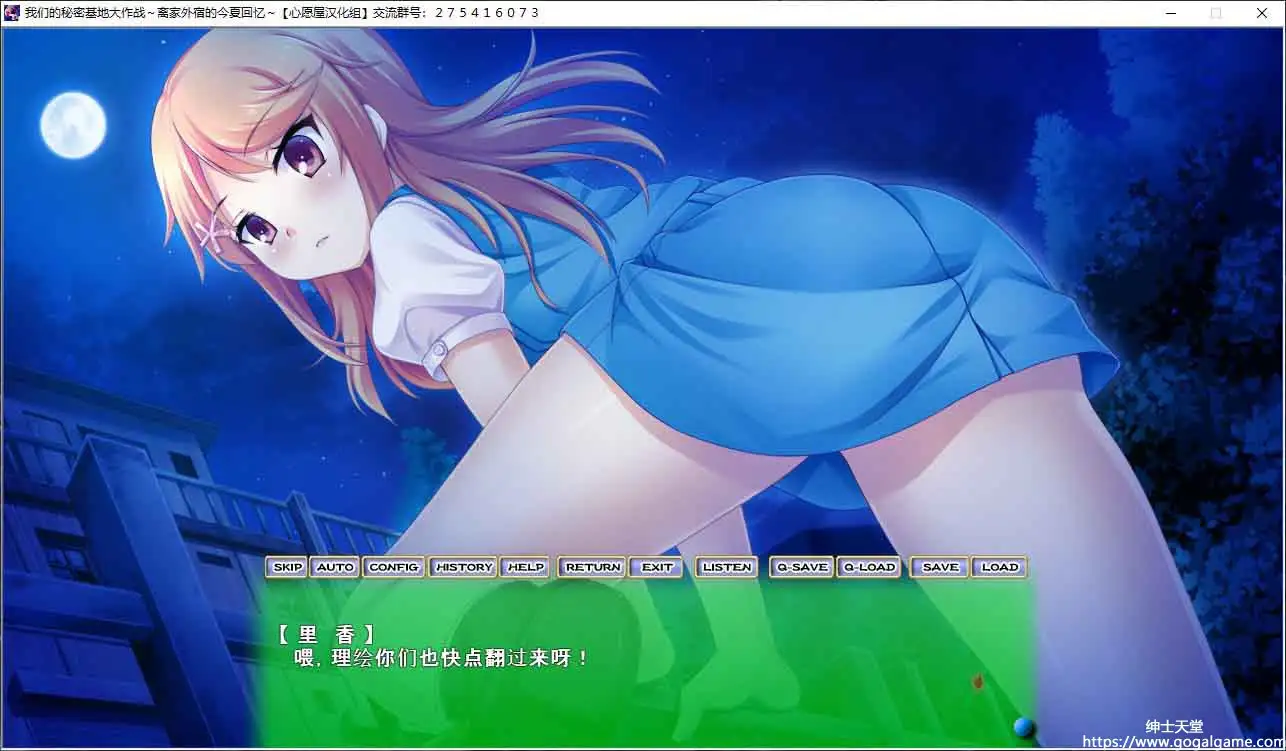The image size is (1286, 751).
Task: Quick save with the Q-SAVE button
Action: pos(802,567)
